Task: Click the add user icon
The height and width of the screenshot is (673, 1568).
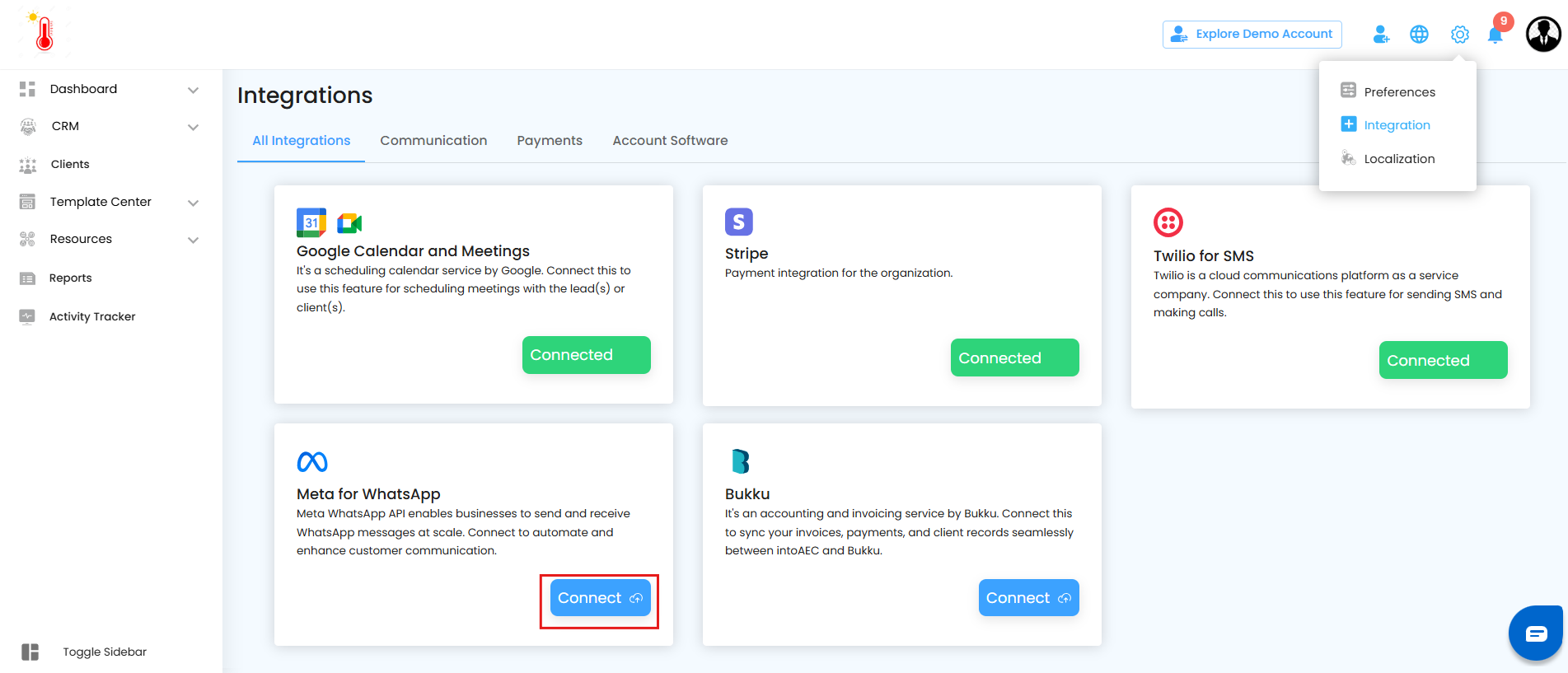Action: tap(1381, 35)
